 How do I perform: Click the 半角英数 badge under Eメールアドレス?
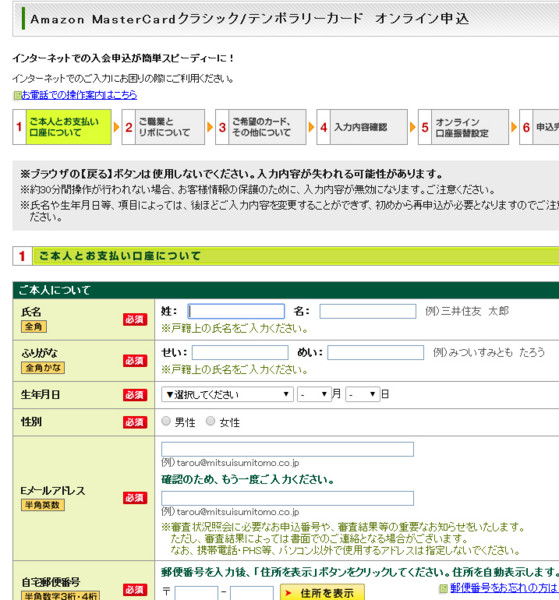point(43,505)
